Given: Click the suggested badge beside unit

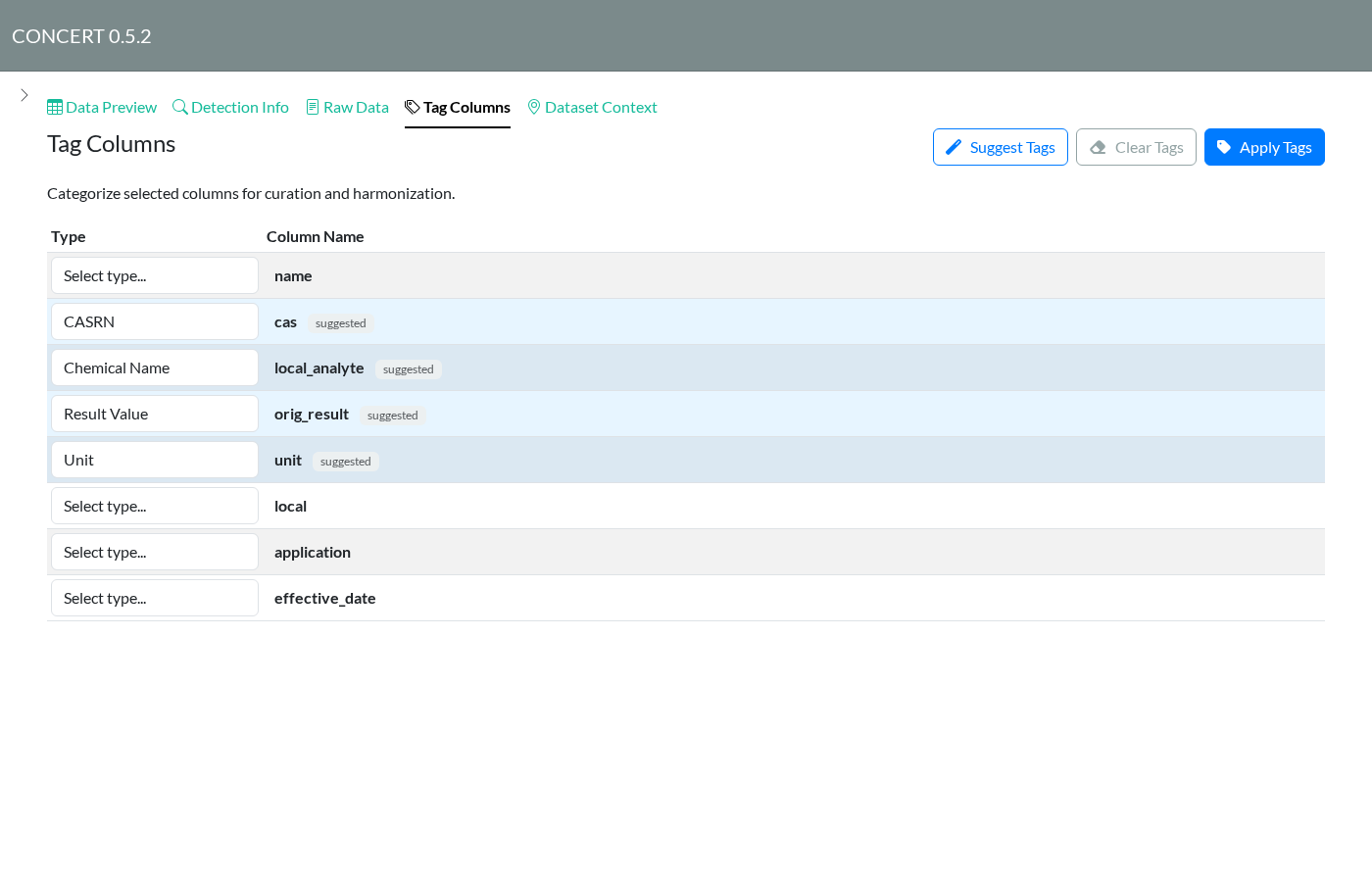Looking at the screenshot, I should click(x=346, y=462).
